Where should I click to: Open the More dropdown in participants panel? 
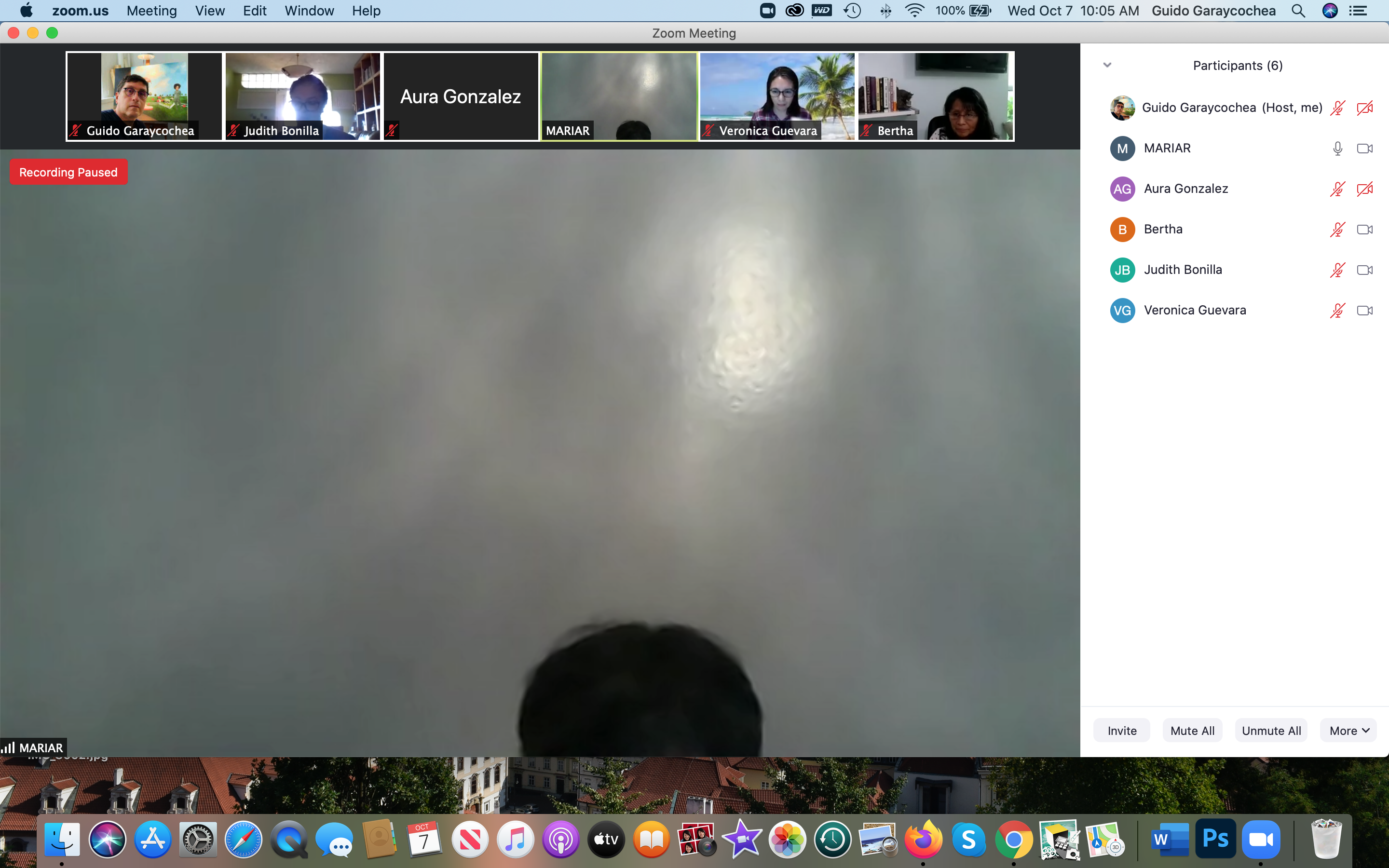1348,730
